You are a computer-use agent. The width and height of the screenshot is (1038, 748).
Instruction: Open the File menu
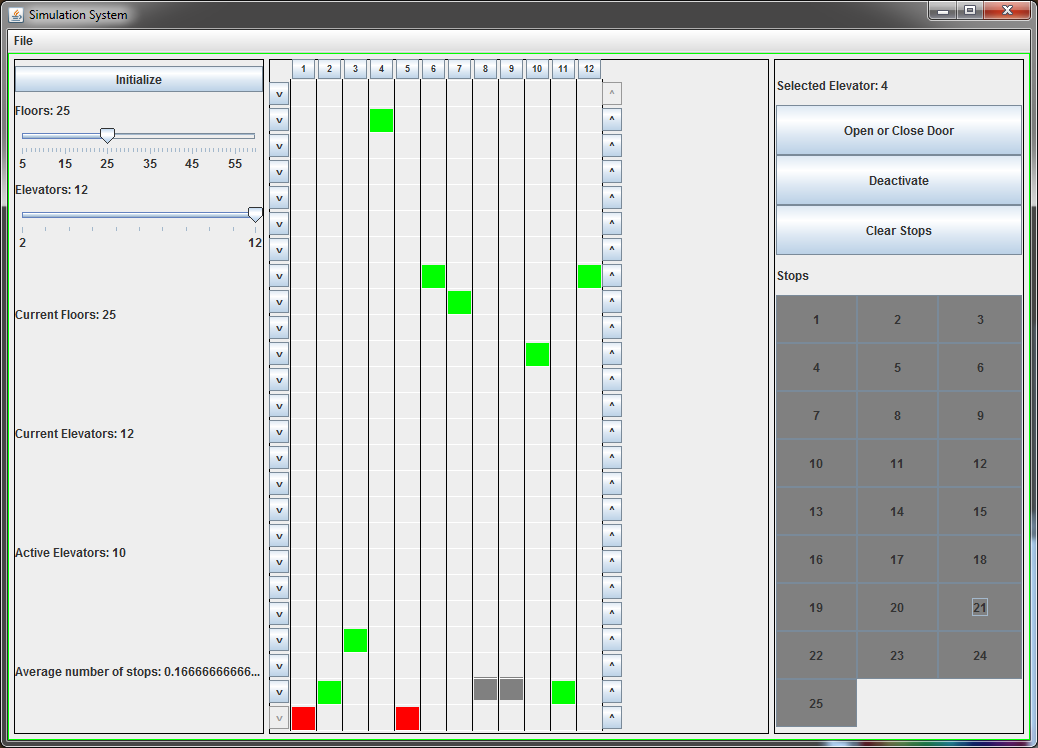[23, 41]
